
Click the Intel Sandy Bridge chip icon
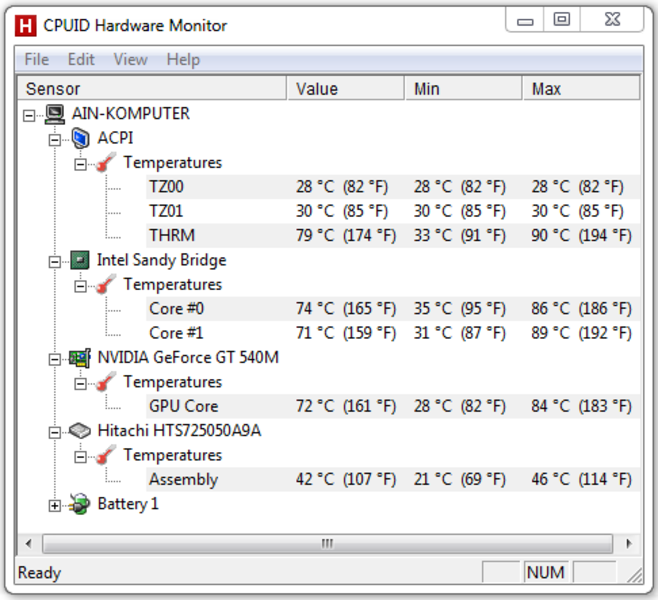[80, 260]
